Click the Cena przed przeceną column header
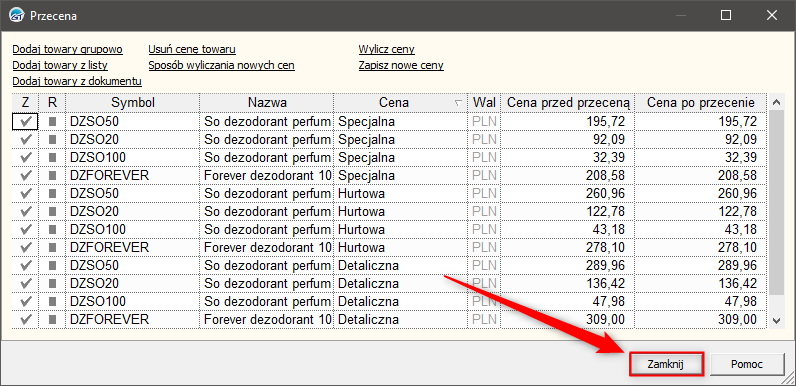Image resolution: width=796 pixels, height=386 pixels. click(568, 103)
